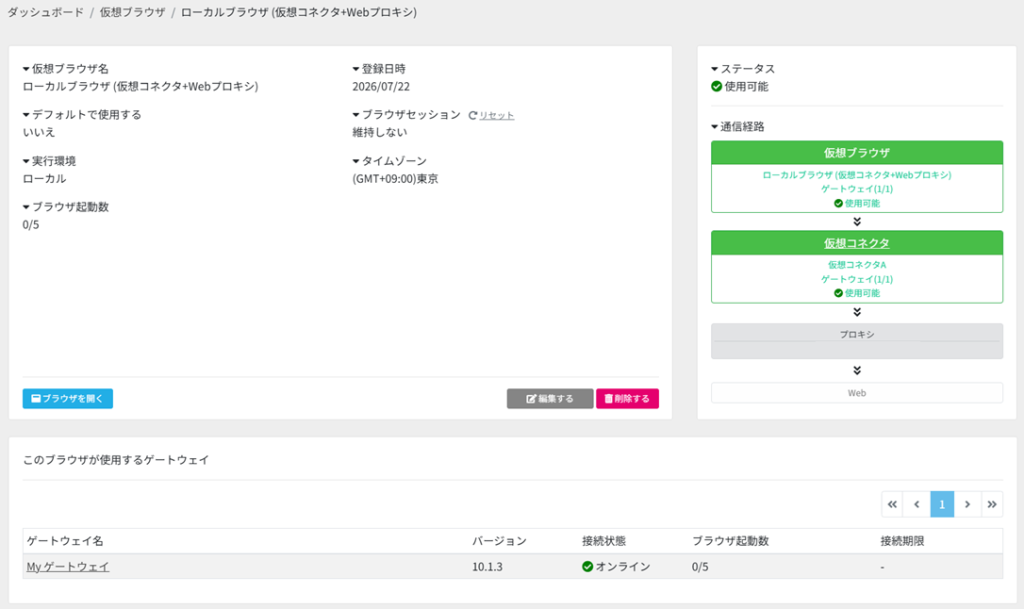This screenshot has width=1024, height=609.
Task: Click the ブラウザを開く button
Action: coord(68,398)
